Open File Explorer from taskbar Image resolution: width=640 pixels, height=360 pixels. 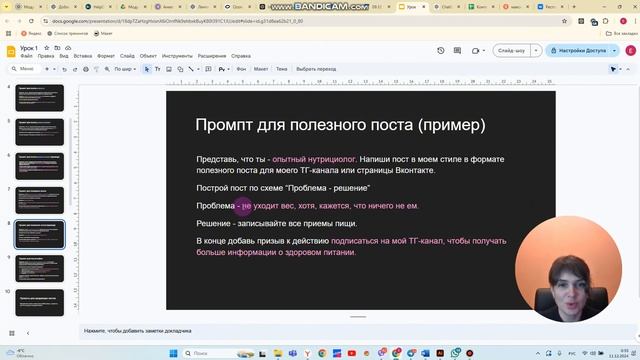[278, 353]
